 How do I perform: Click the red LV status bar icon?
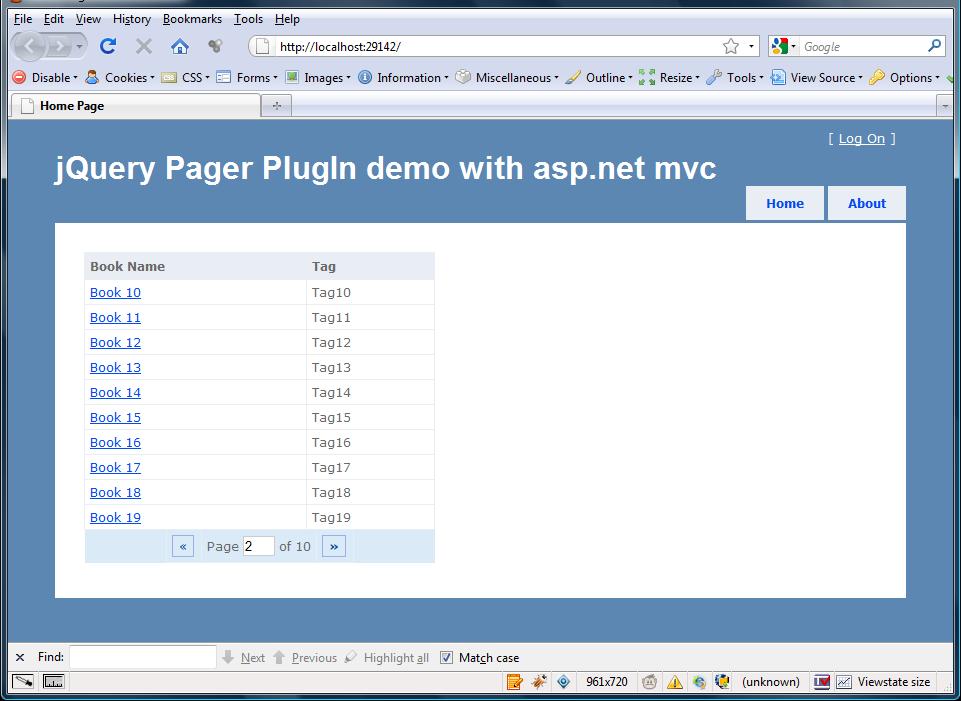(821, 681)
